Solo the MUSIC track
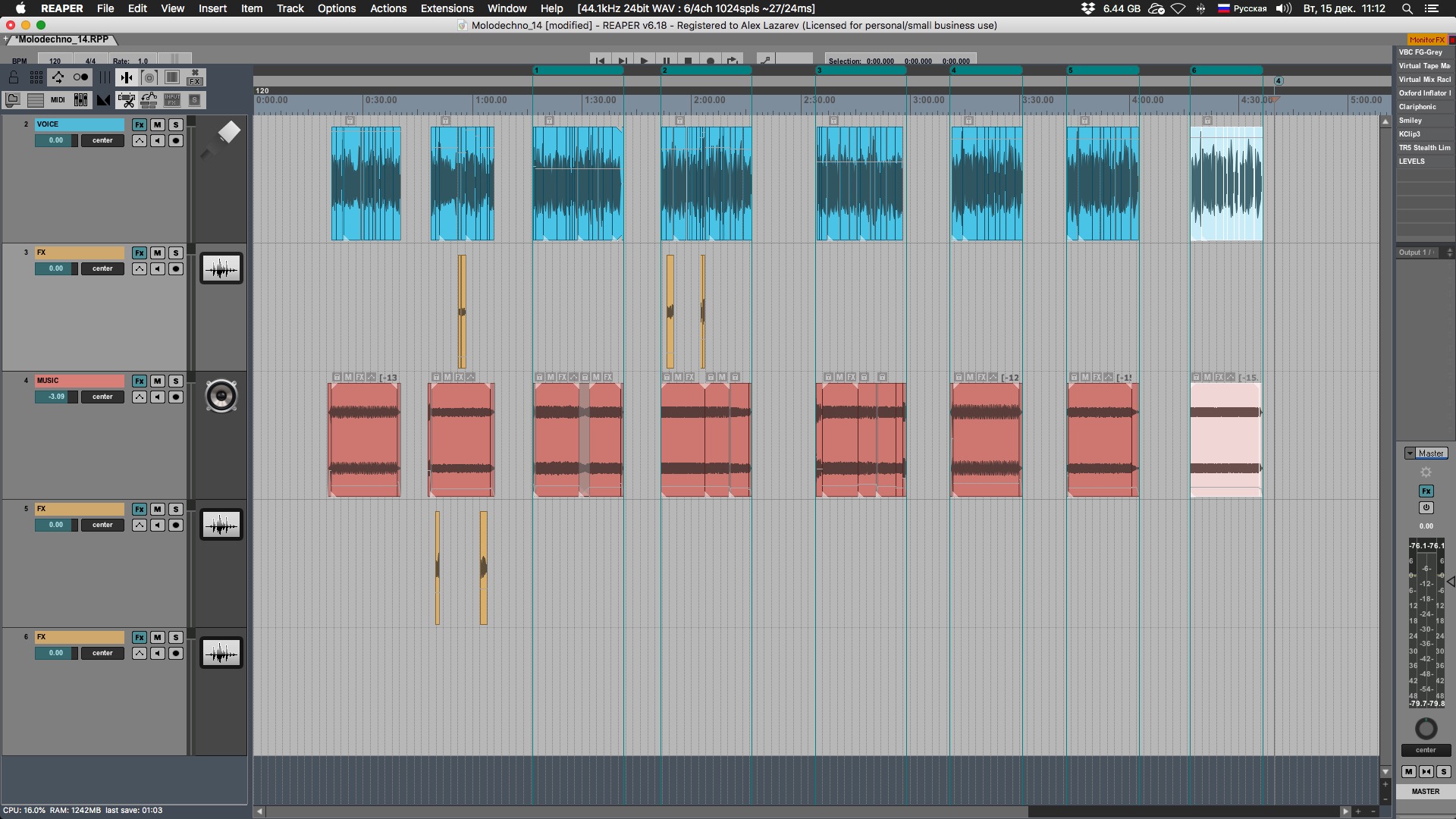 tap(175, 381)
